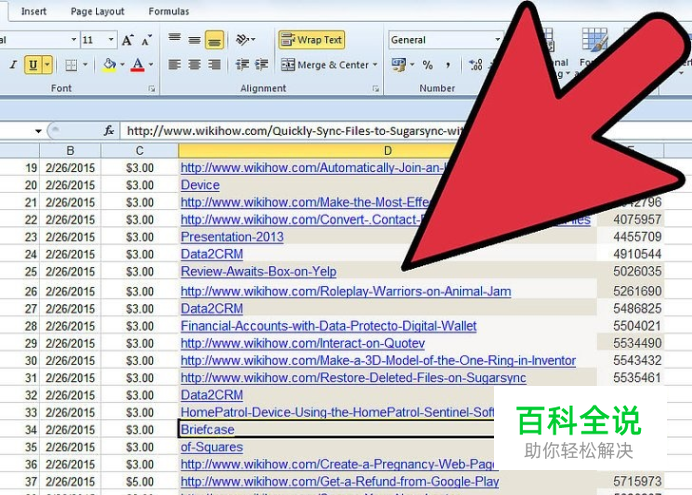Click Merge & Center
692x495 pixels.
tap(325, 65)
